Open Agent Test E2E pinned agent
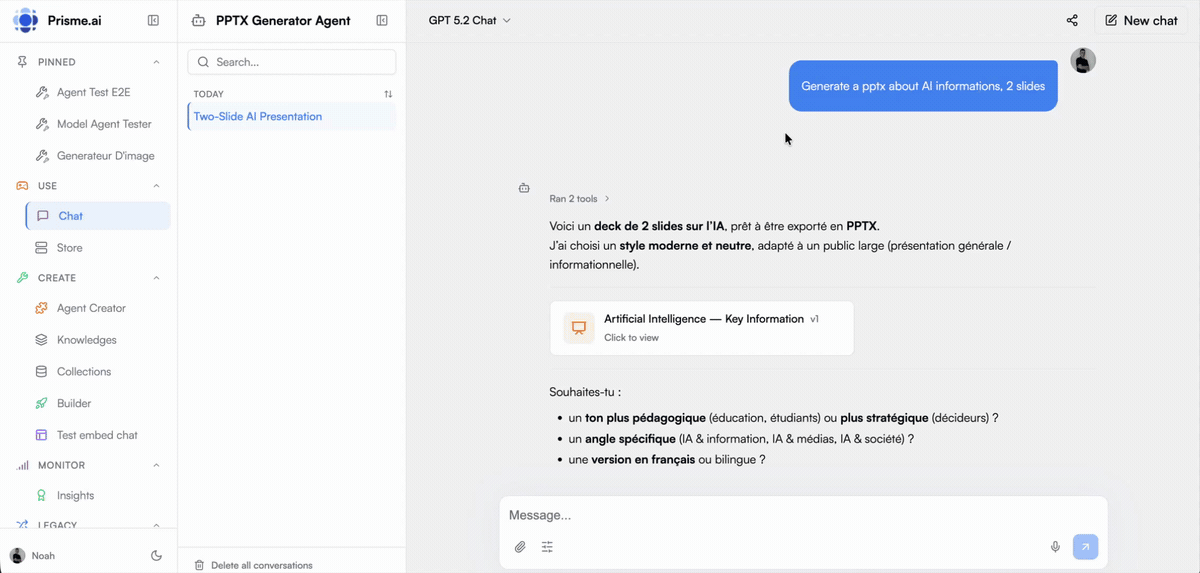 (93, 92)
